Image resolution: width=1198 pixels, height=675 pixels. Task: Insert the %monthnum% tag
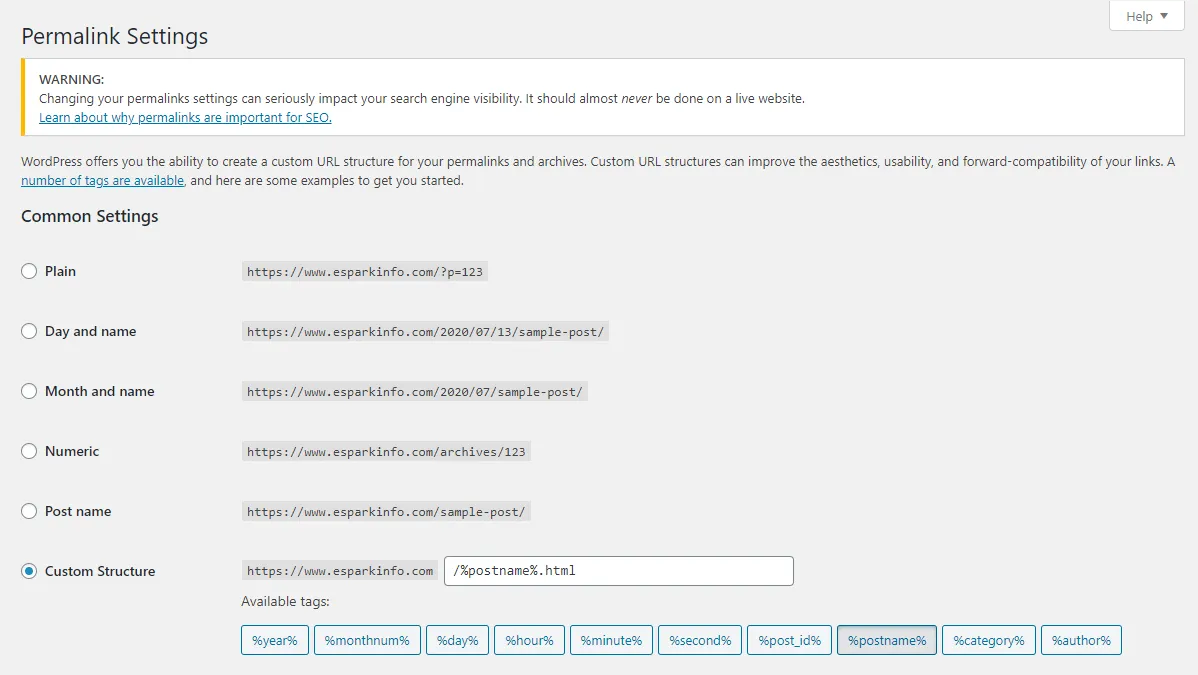pos(367,640)
